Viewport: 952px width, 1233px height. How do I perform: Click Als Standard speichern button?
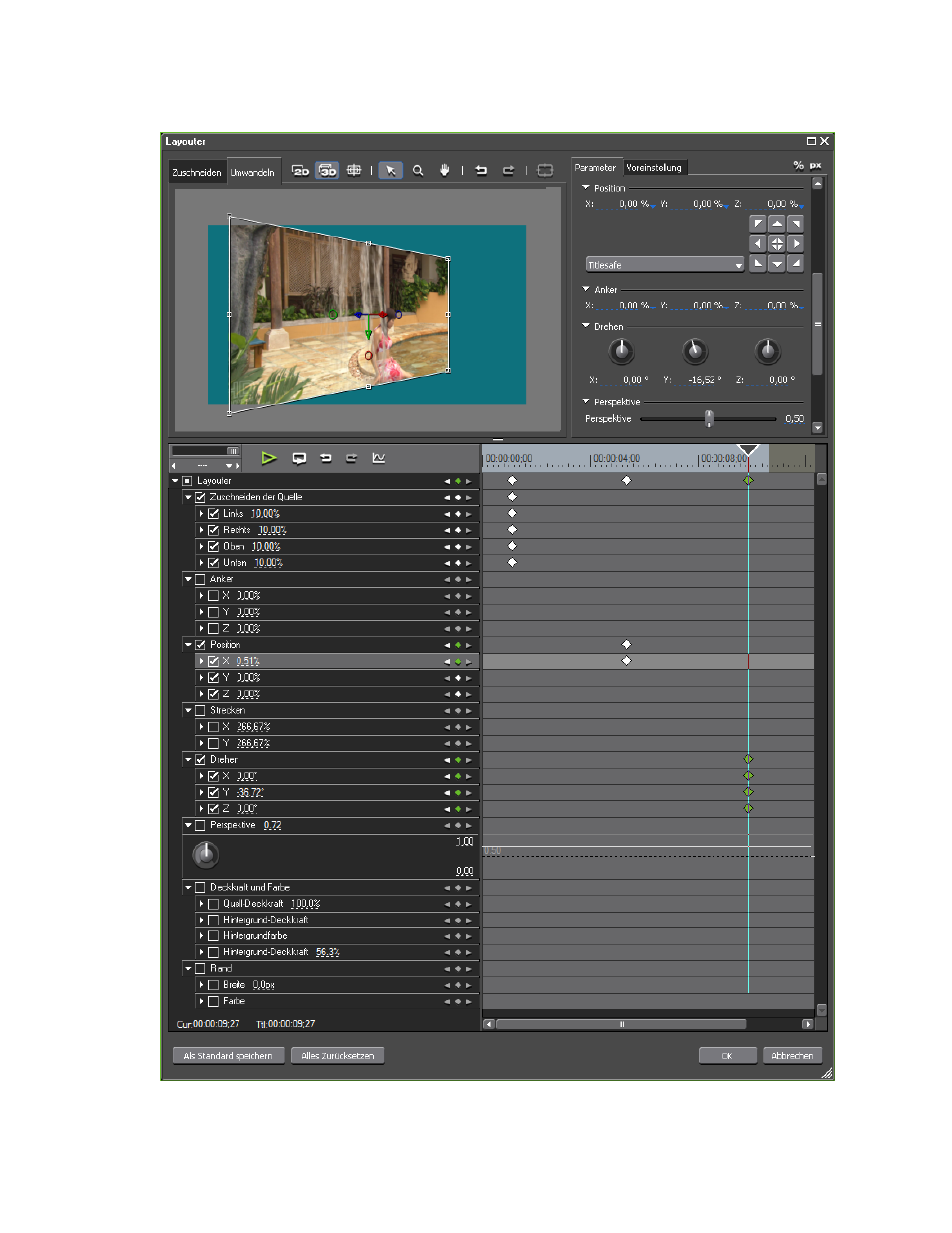[229, 1056]
